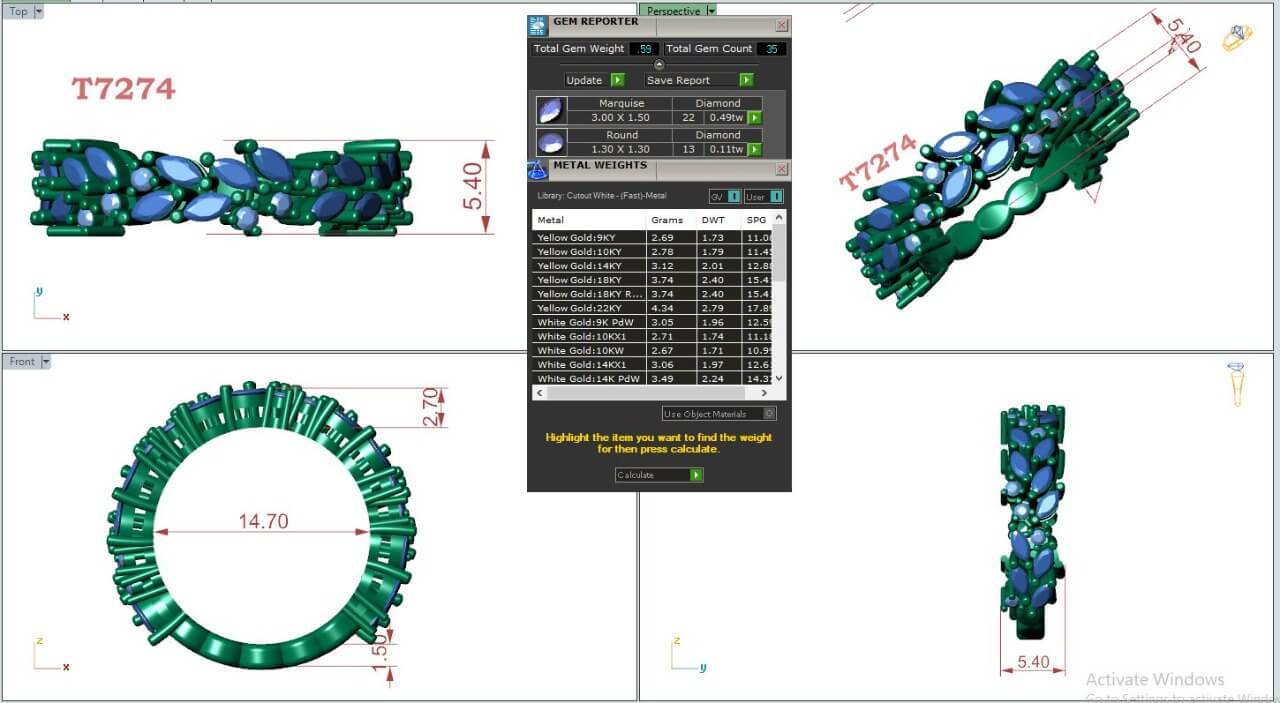Click the Metal Weights flask icon
This screenshot has height=703, width=1280.
click(537, 169)
